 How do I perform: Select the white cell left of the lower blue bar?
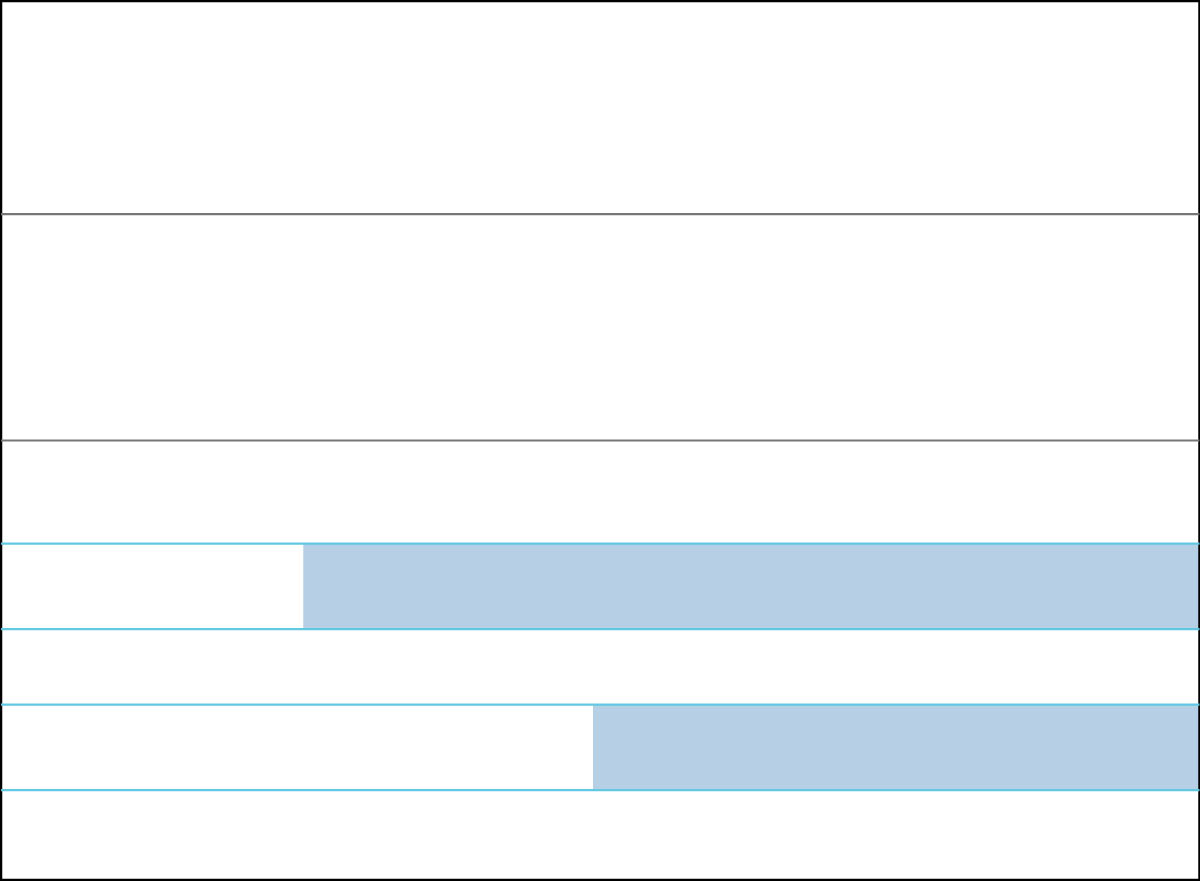297,747
